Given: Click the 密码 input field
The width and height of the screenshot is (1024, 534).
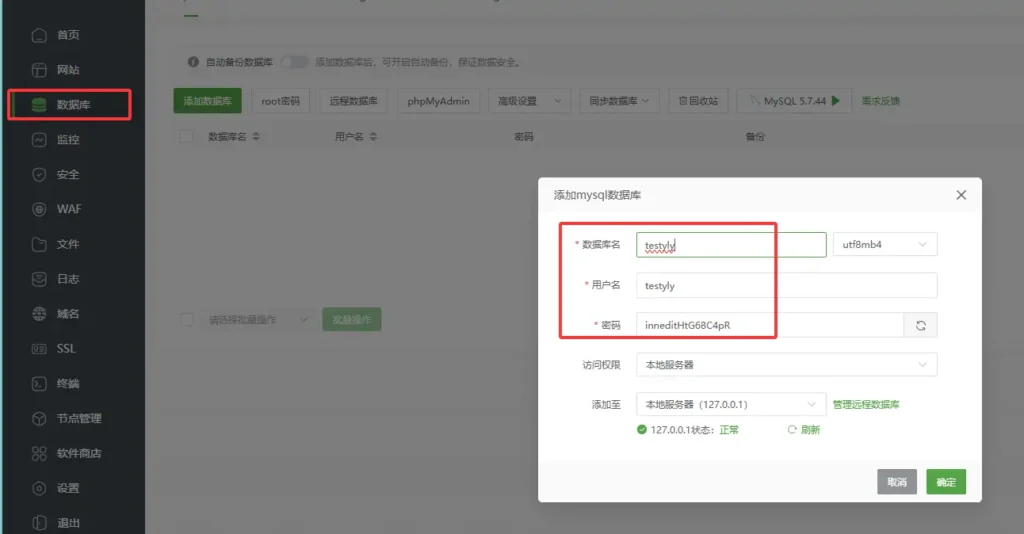Looking at the screenshot, I should tap(769, 325).
